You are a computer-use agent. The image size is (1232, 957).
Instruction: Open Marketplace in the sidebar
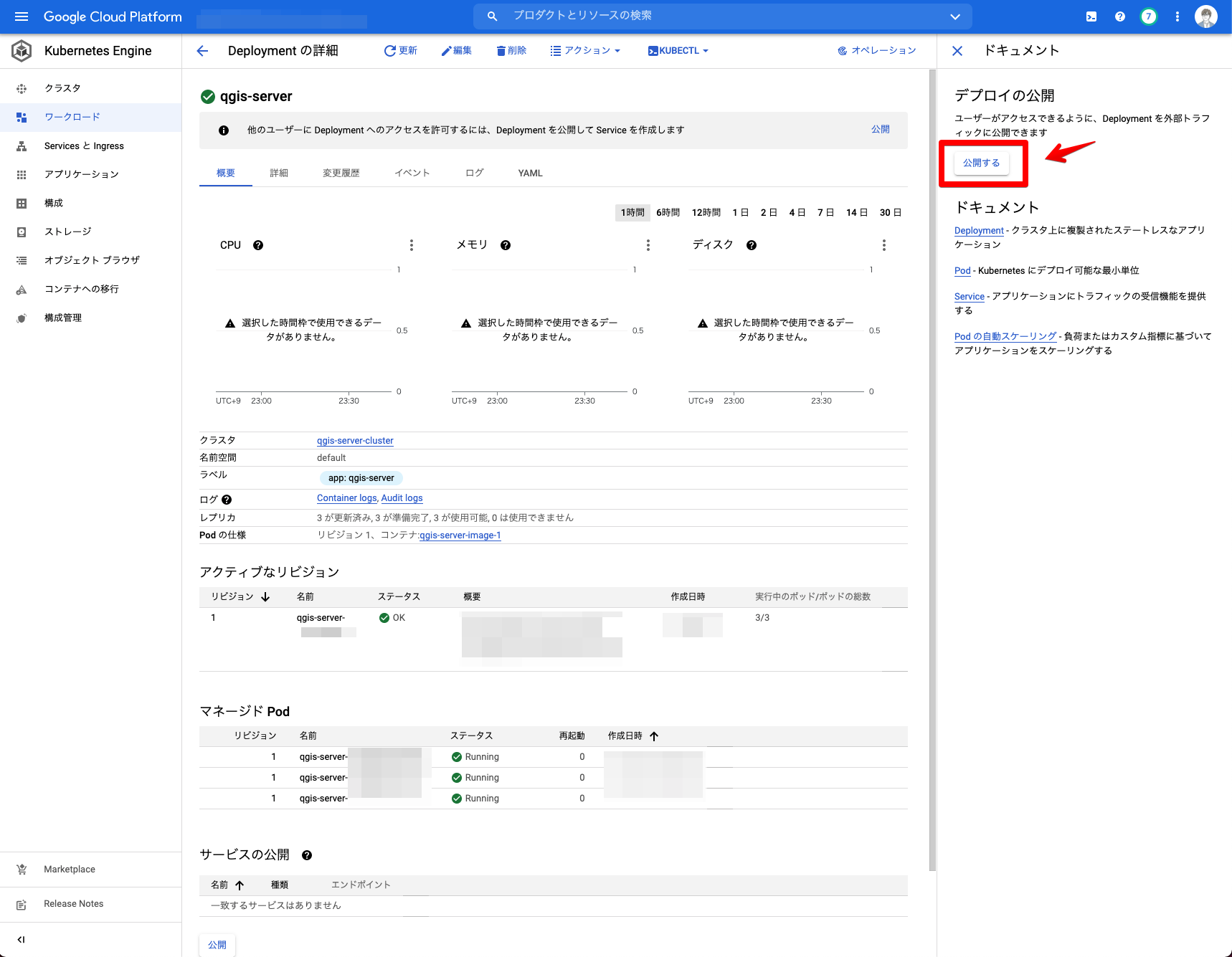pyautogui.click(x=90, y=870)
